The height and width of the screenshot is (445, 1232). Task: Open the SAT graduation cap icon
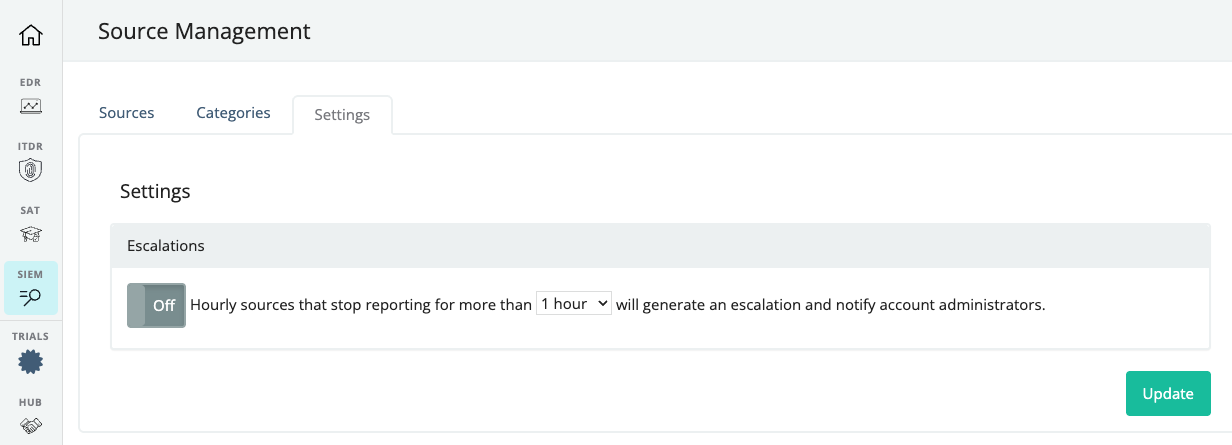pyautogui.click(x=31, y=235)
